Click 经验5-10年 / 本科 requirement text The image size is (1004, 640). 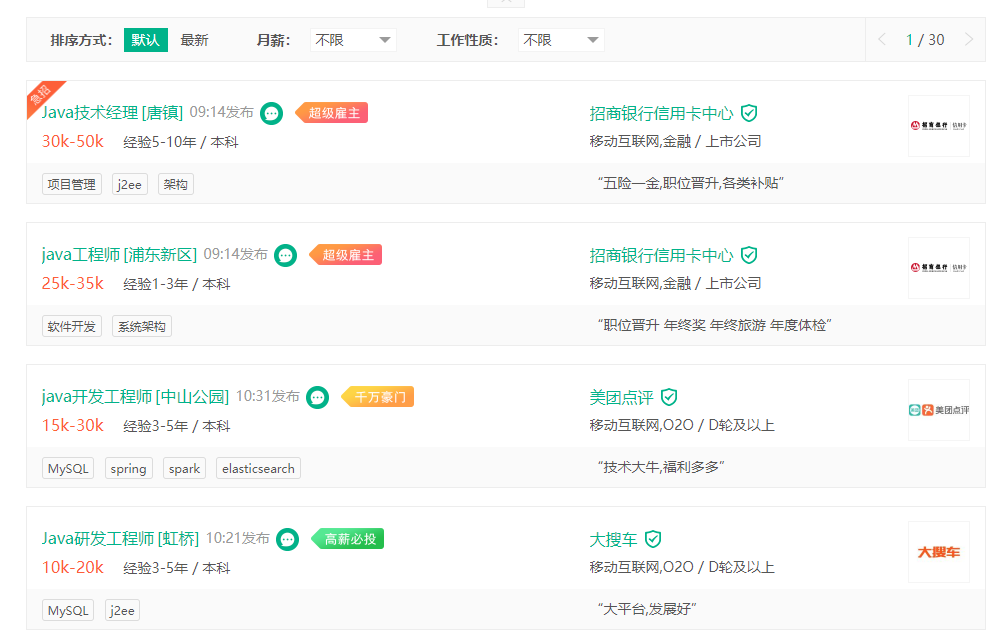[x=181, y=142]
